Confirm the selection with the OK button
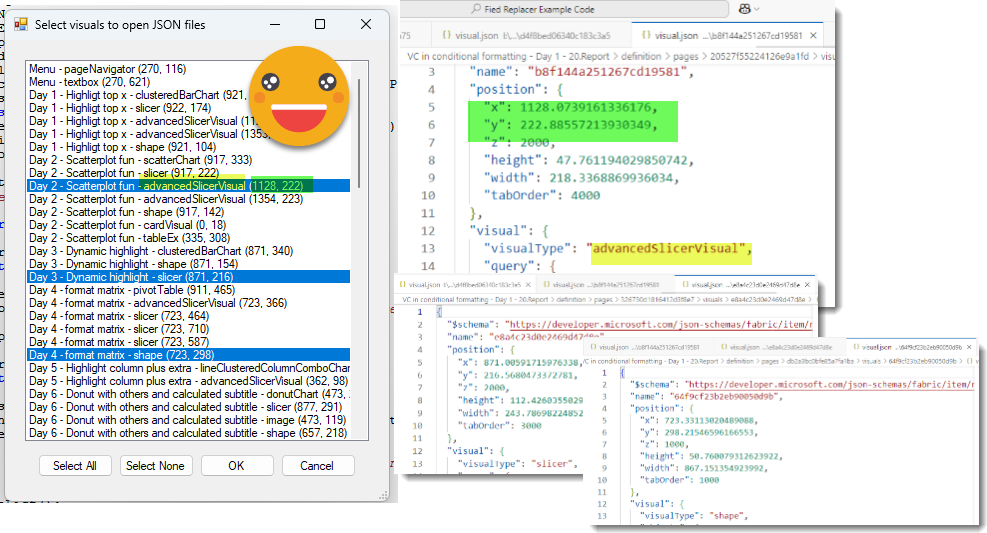This screenshot has width=987, height=533. (x=237, y=465)
